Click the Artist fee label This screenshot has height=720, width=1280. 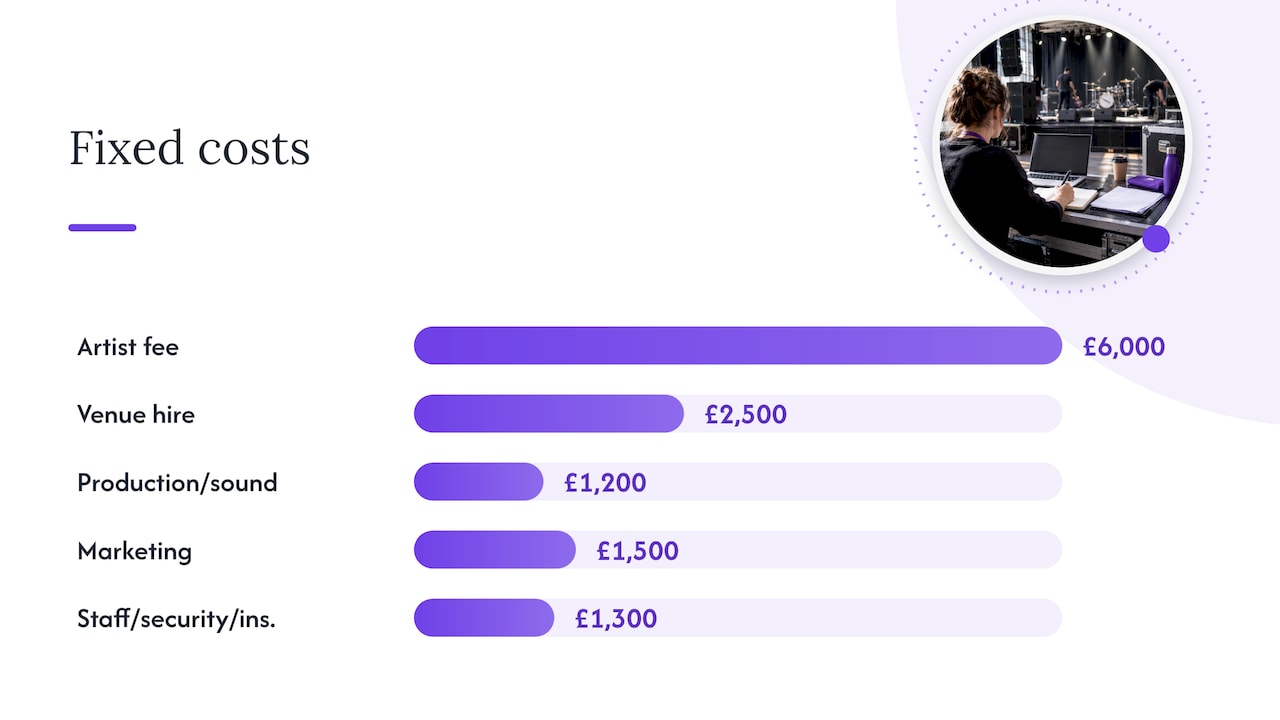click(x=128, y=347)
